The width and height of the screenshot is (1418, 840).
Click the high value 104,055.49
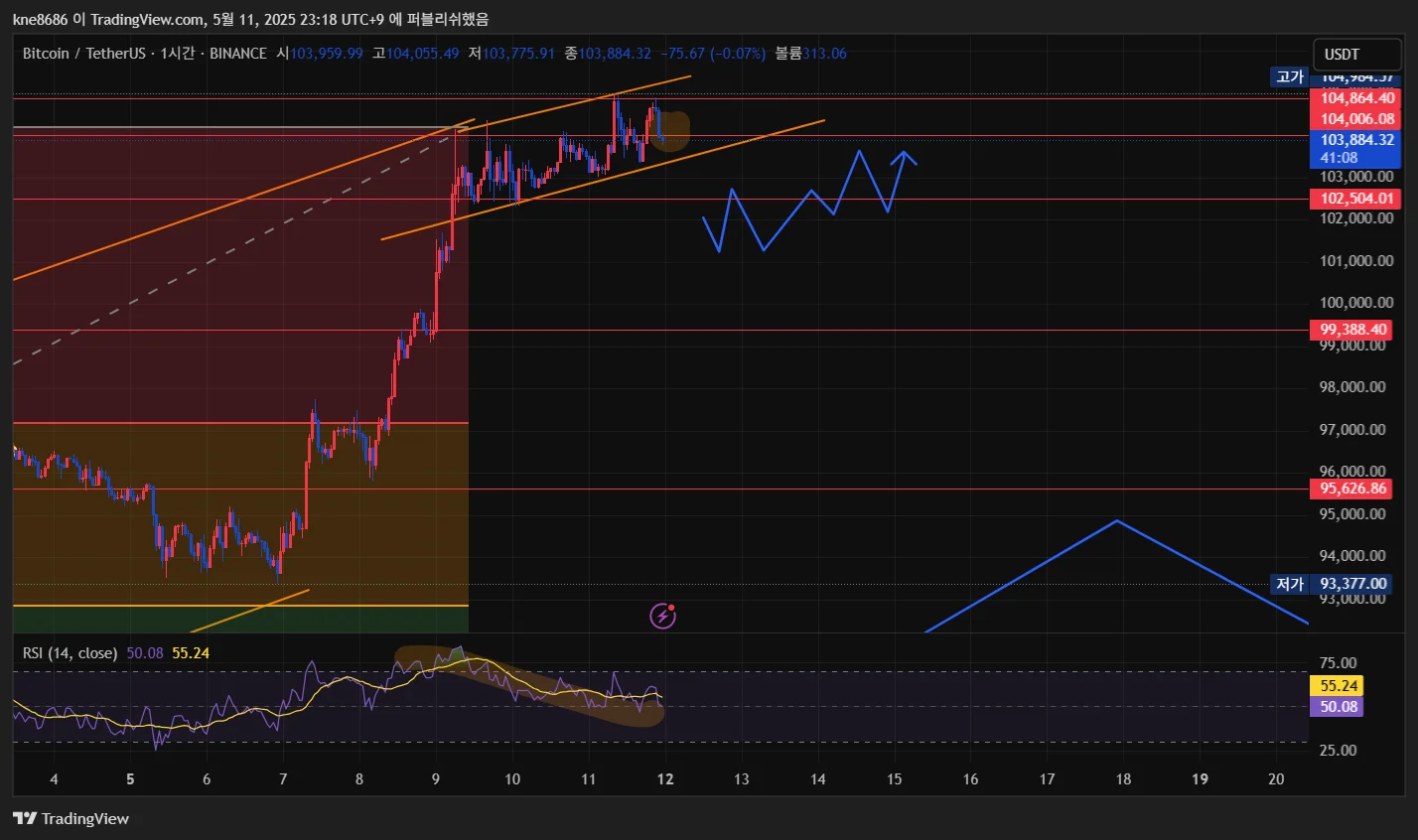click(423, 54)
